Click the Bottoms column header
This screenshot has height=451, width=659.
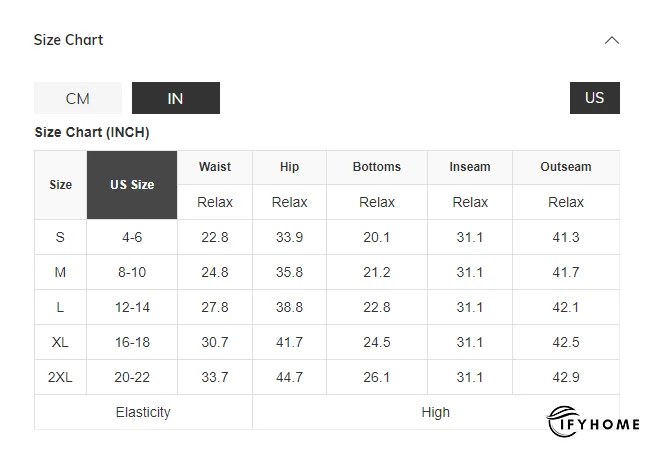(x=377, y=167)
